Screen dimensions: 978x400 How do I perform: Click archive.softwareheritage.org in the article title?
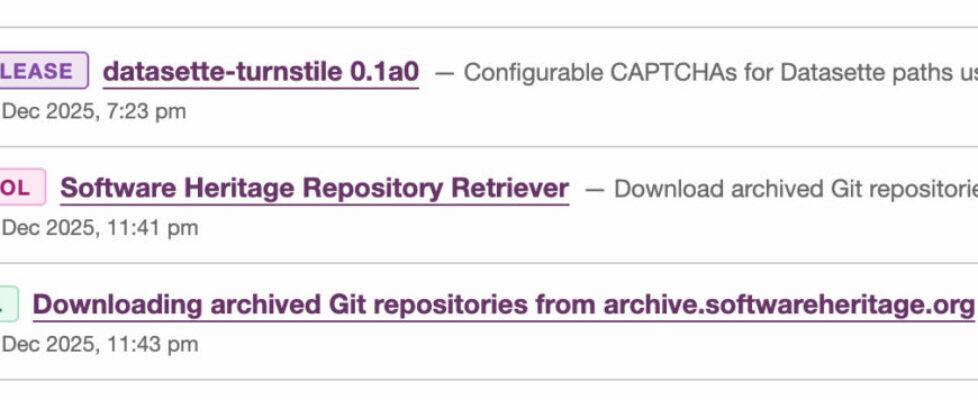pyautogui.click(x=788, y=304)
